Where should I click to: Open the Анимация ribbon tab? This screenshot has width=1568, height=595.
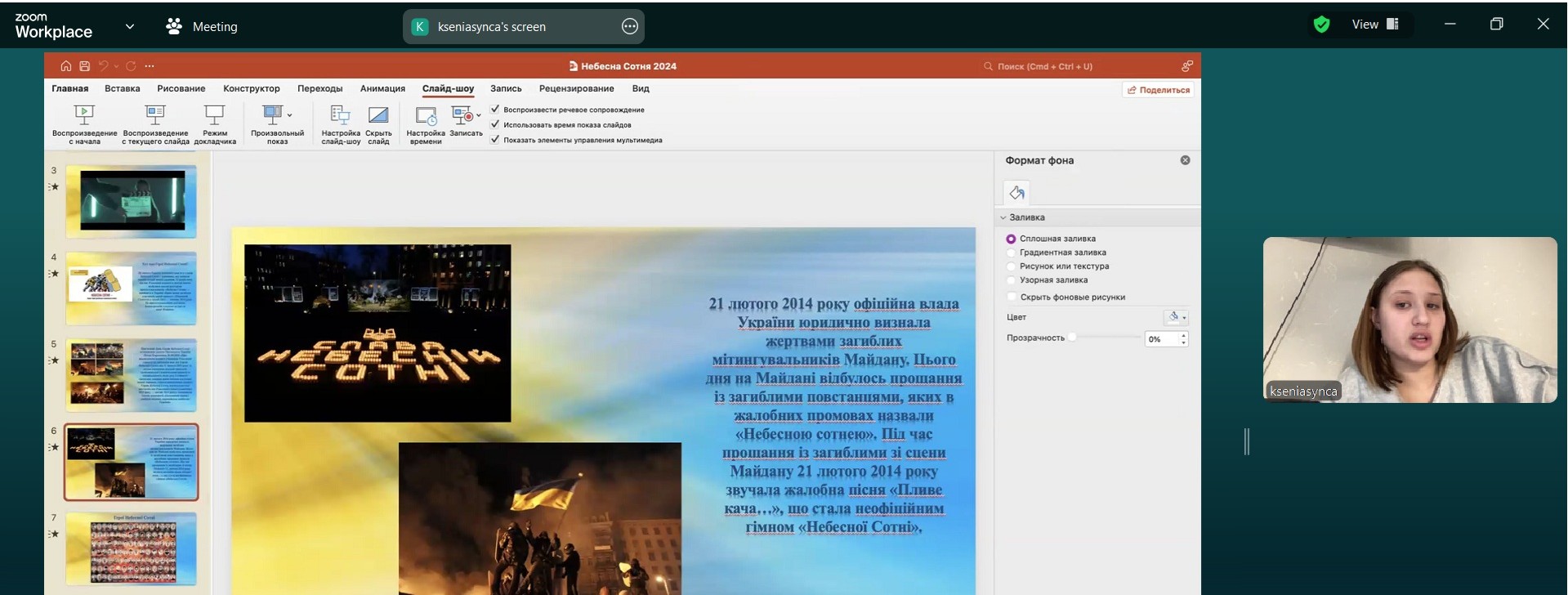click(382, 88)
